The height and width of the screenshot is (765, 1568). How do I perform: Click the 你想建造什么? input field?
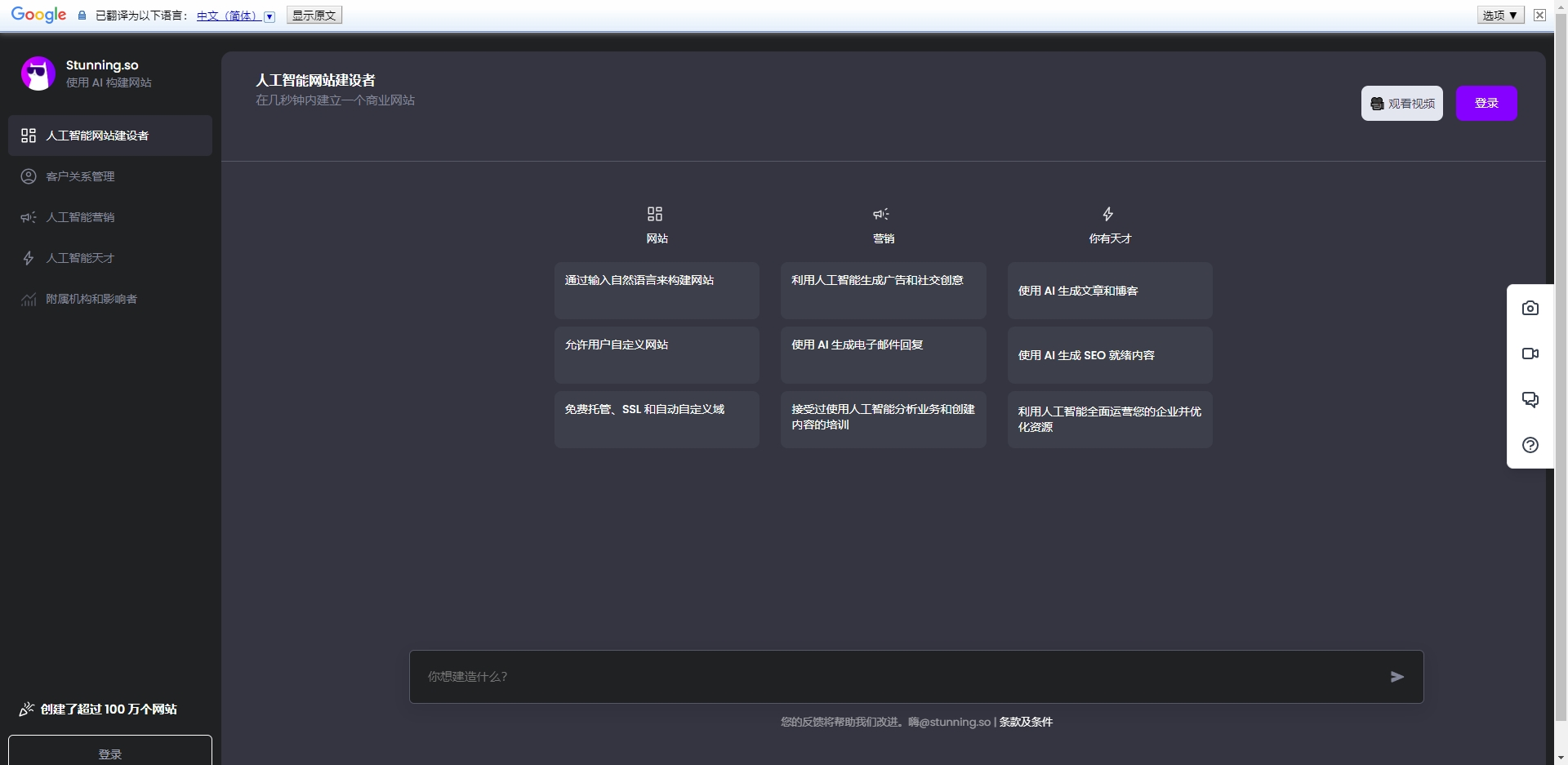tap(898, 676)
